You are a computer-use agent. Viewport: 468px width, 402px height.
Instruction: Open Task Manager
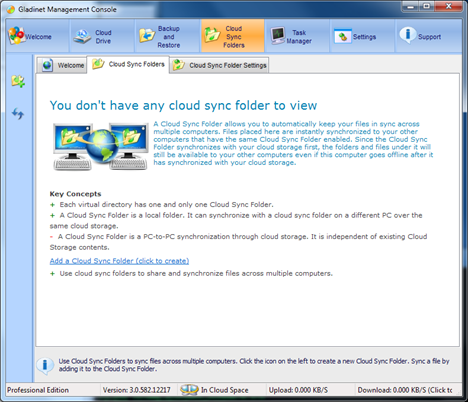297,36
